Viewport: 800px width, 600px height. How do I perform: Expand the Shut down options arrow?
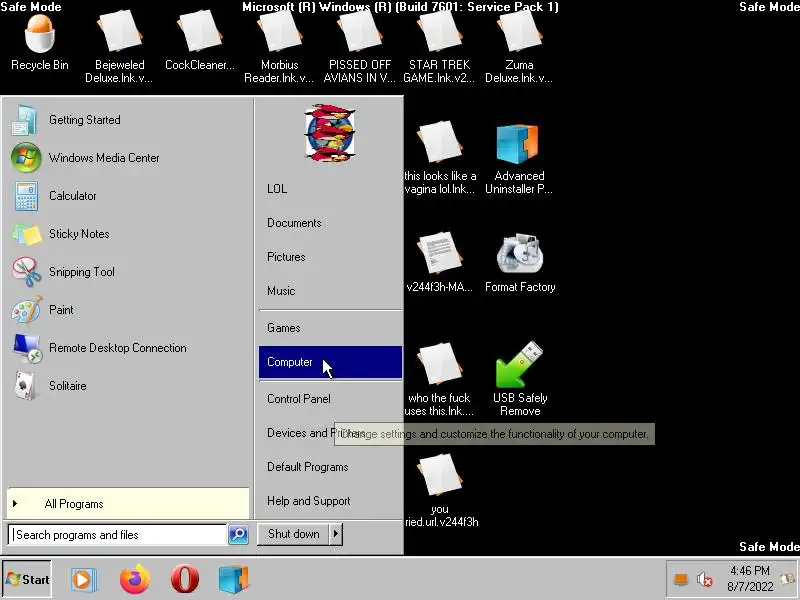pyautogui.click(x=336, y=534)
